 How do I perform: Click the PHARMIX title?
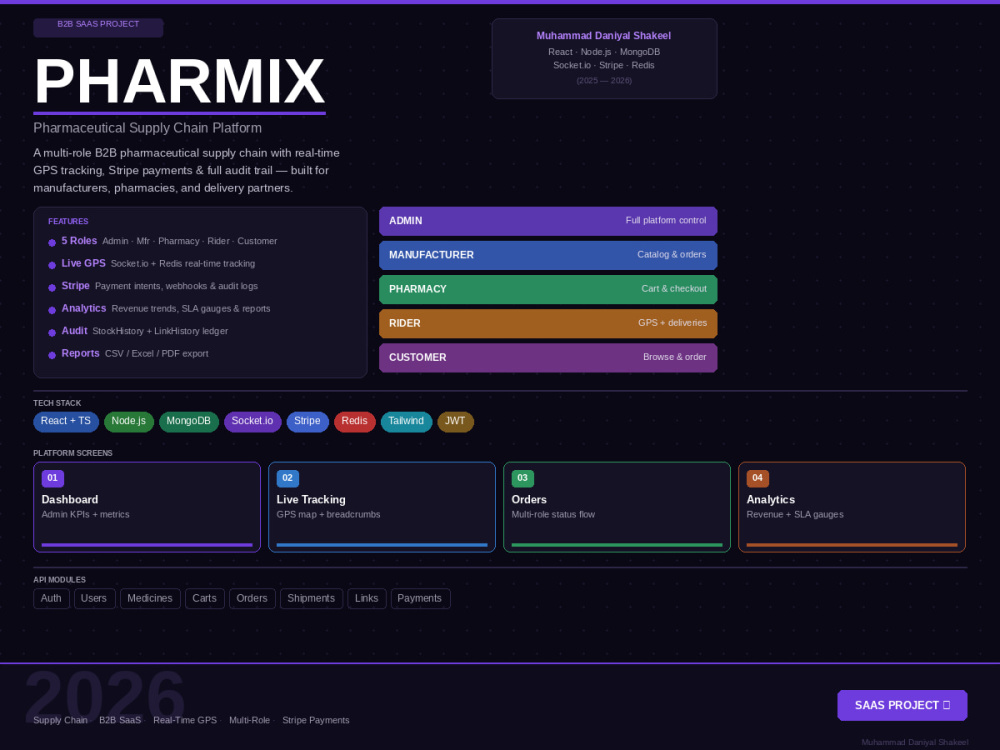(x=179, y=82)
